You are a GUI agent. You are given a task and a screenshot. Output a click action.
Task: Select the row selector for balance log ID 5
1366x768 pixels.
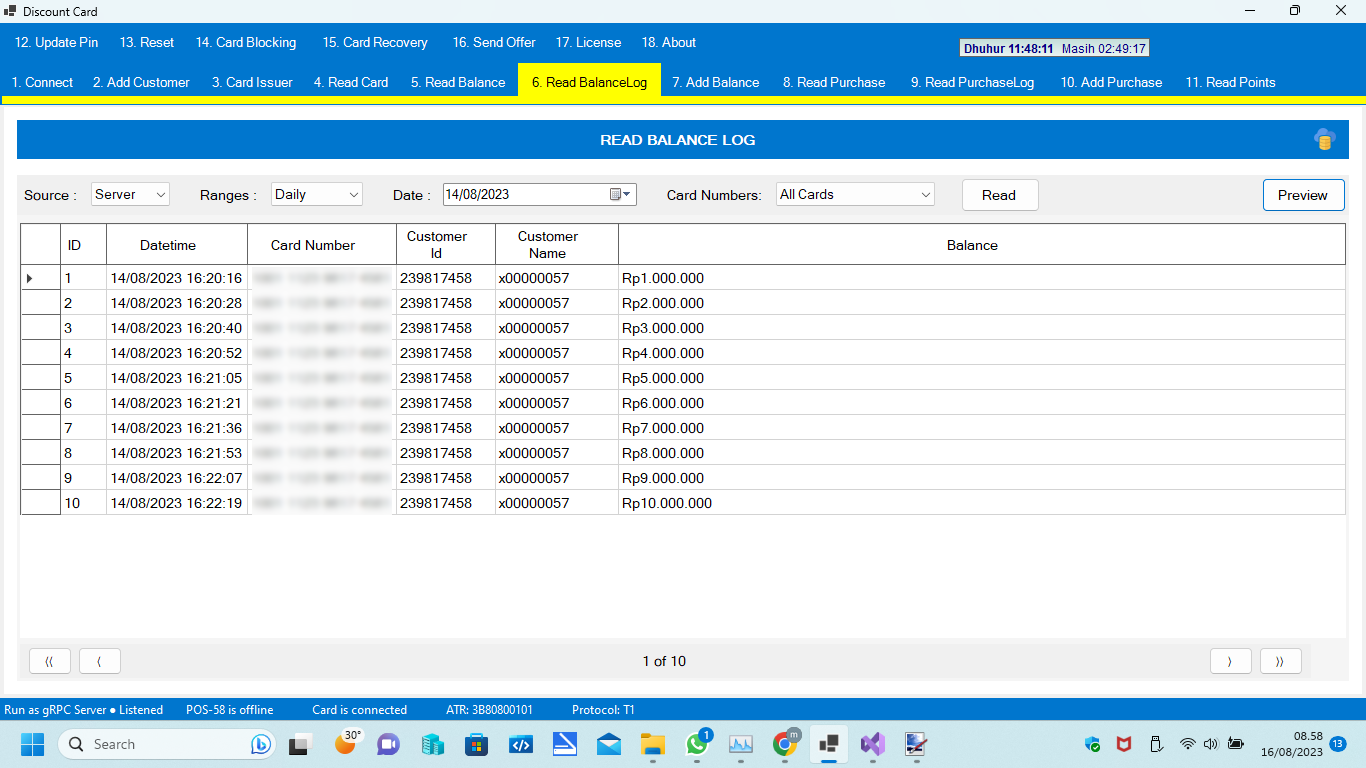coord(39,378)
